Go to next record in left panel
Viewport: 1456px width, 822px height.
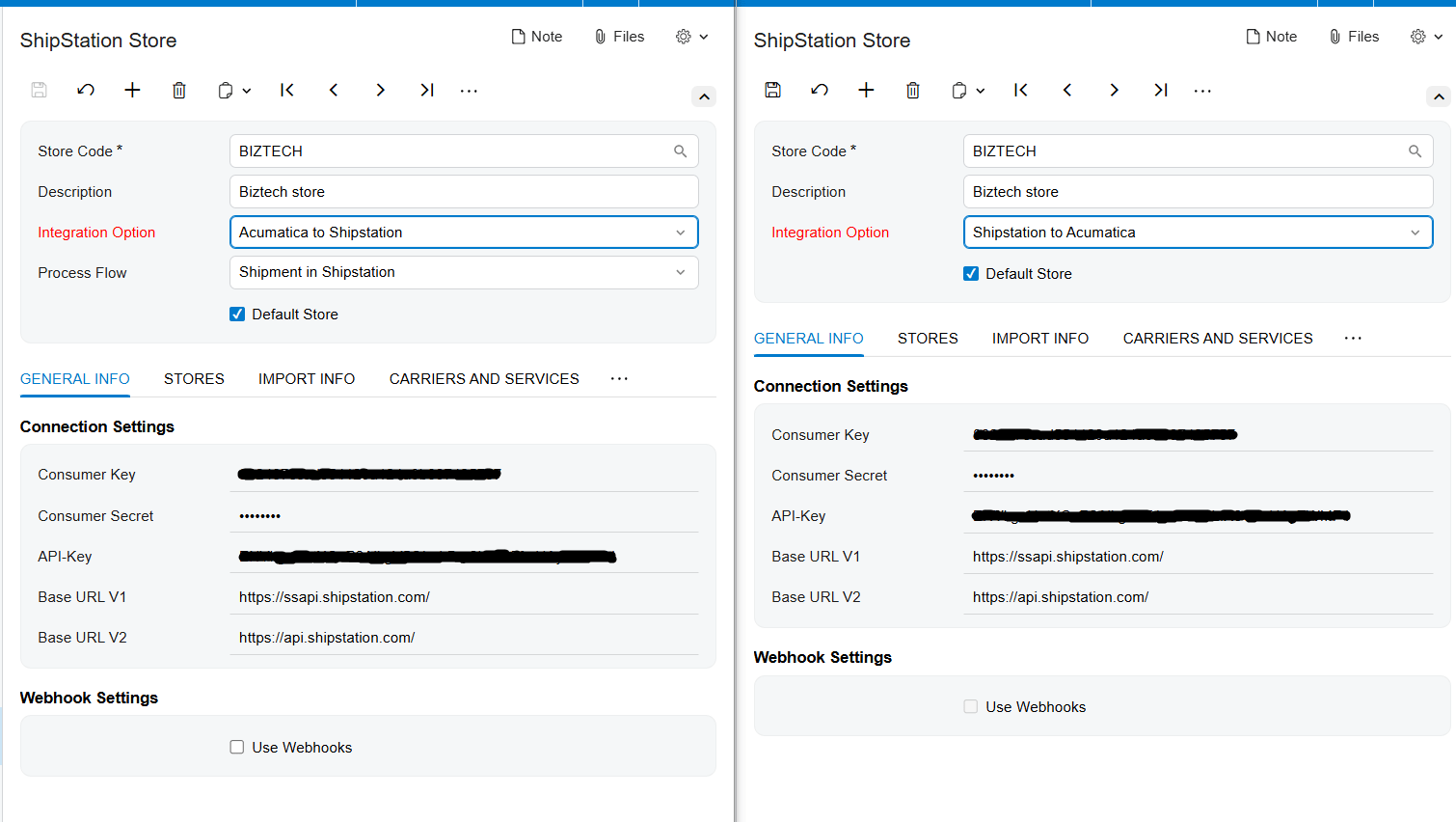[381, 90]
